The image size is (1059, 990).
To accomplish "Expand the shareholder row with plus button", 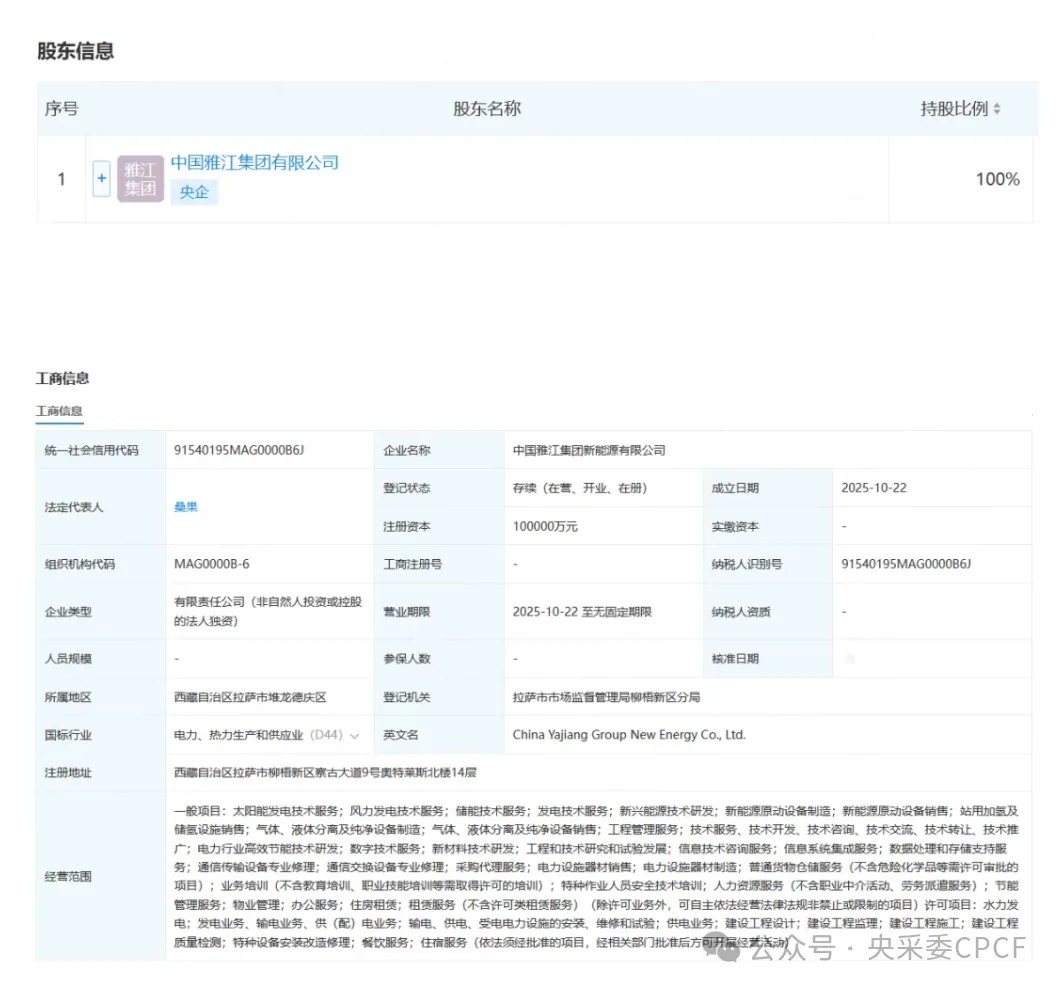I will (101, 180).
